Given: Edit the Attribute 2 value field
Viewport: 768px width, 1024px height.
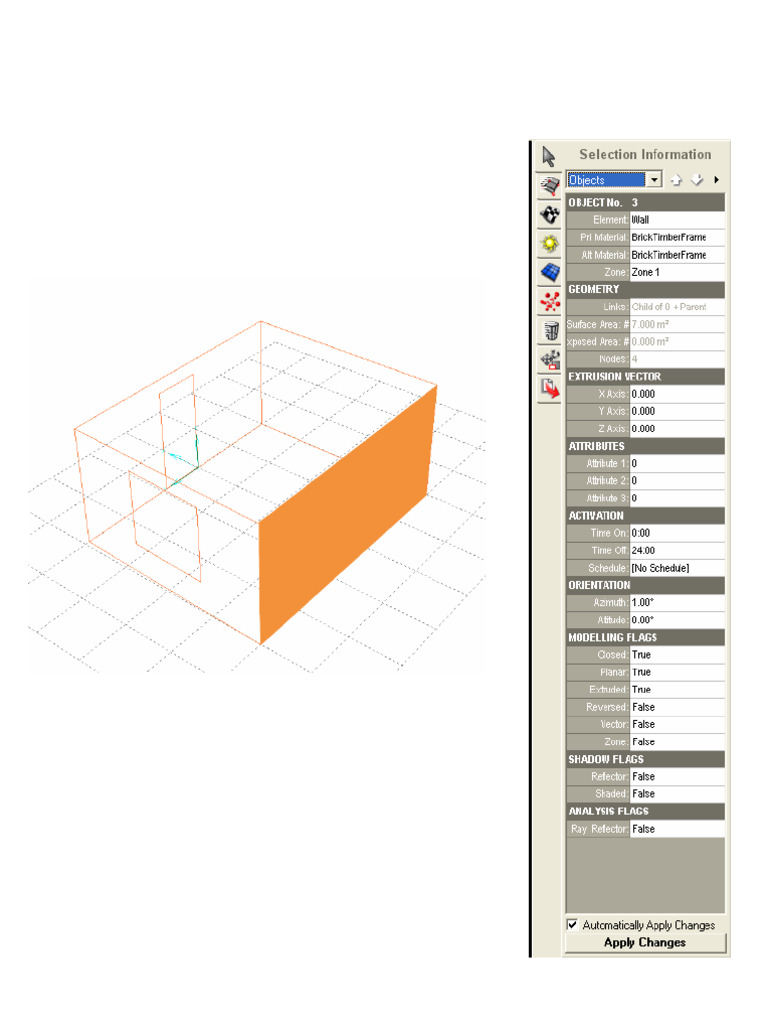Looking at the screenshot, I should (x=677, y=481).
